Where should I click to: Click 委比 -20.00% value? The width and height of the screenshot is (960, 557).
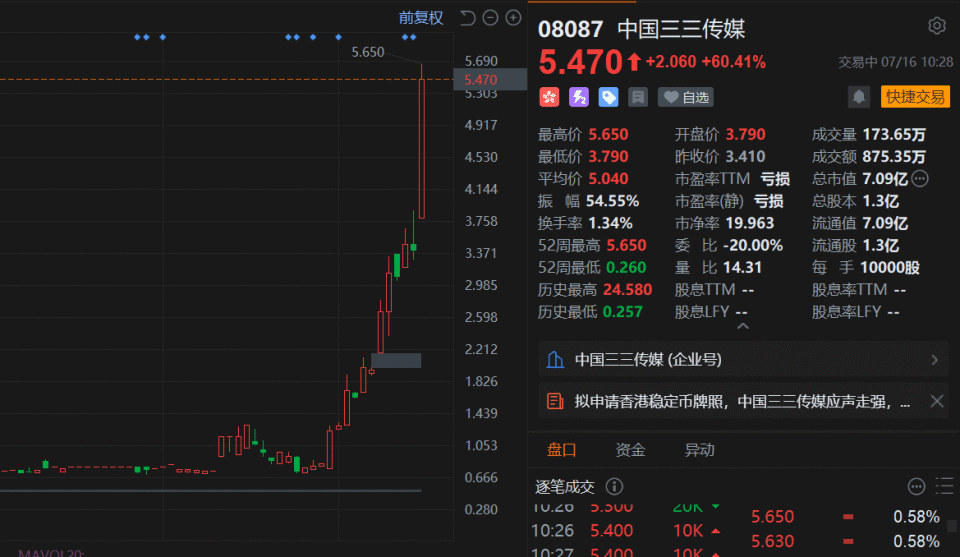pyautogui.click(x=753, y=245)
